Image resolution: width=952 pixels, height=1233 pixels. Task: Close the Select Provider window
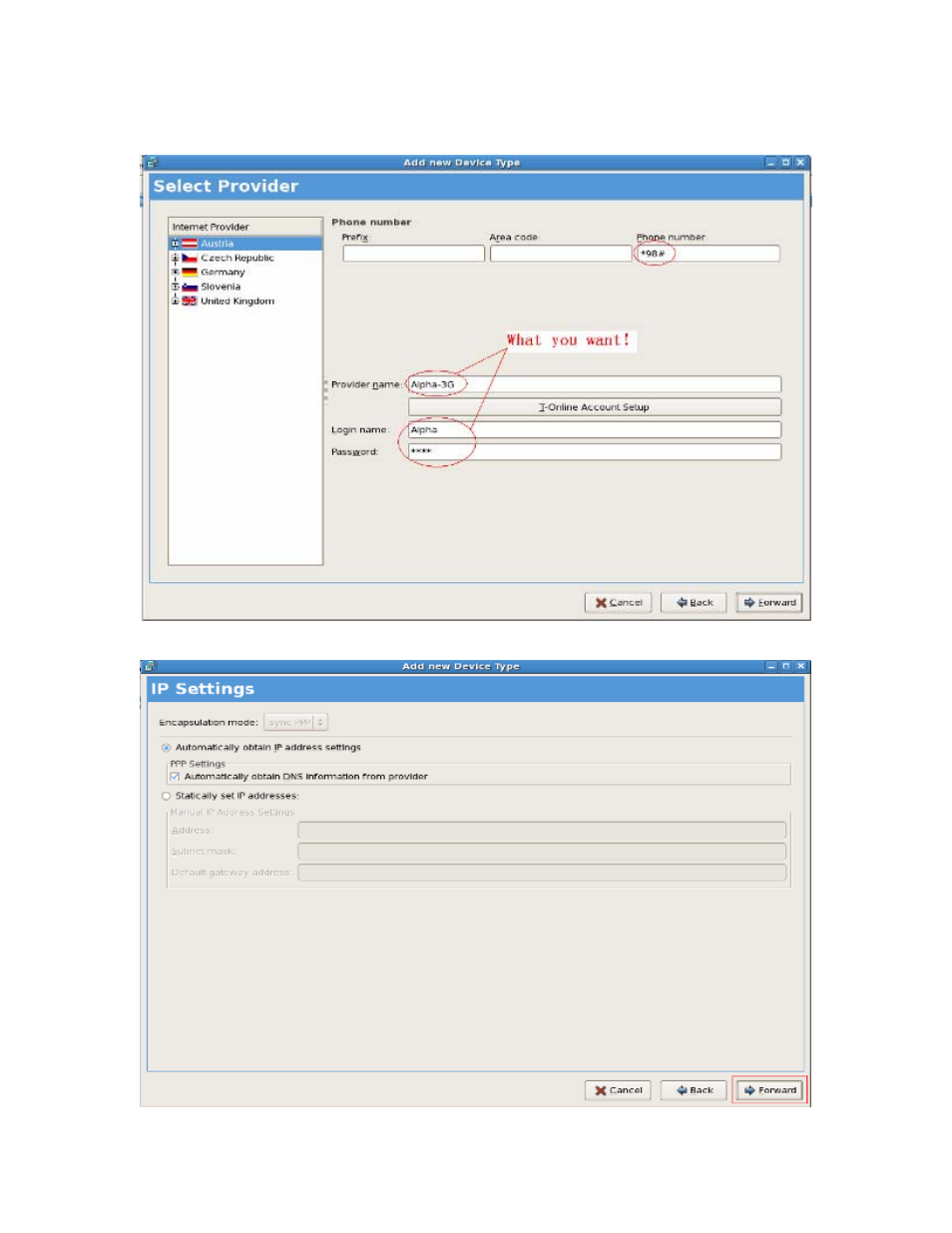[x=800, y=162]
